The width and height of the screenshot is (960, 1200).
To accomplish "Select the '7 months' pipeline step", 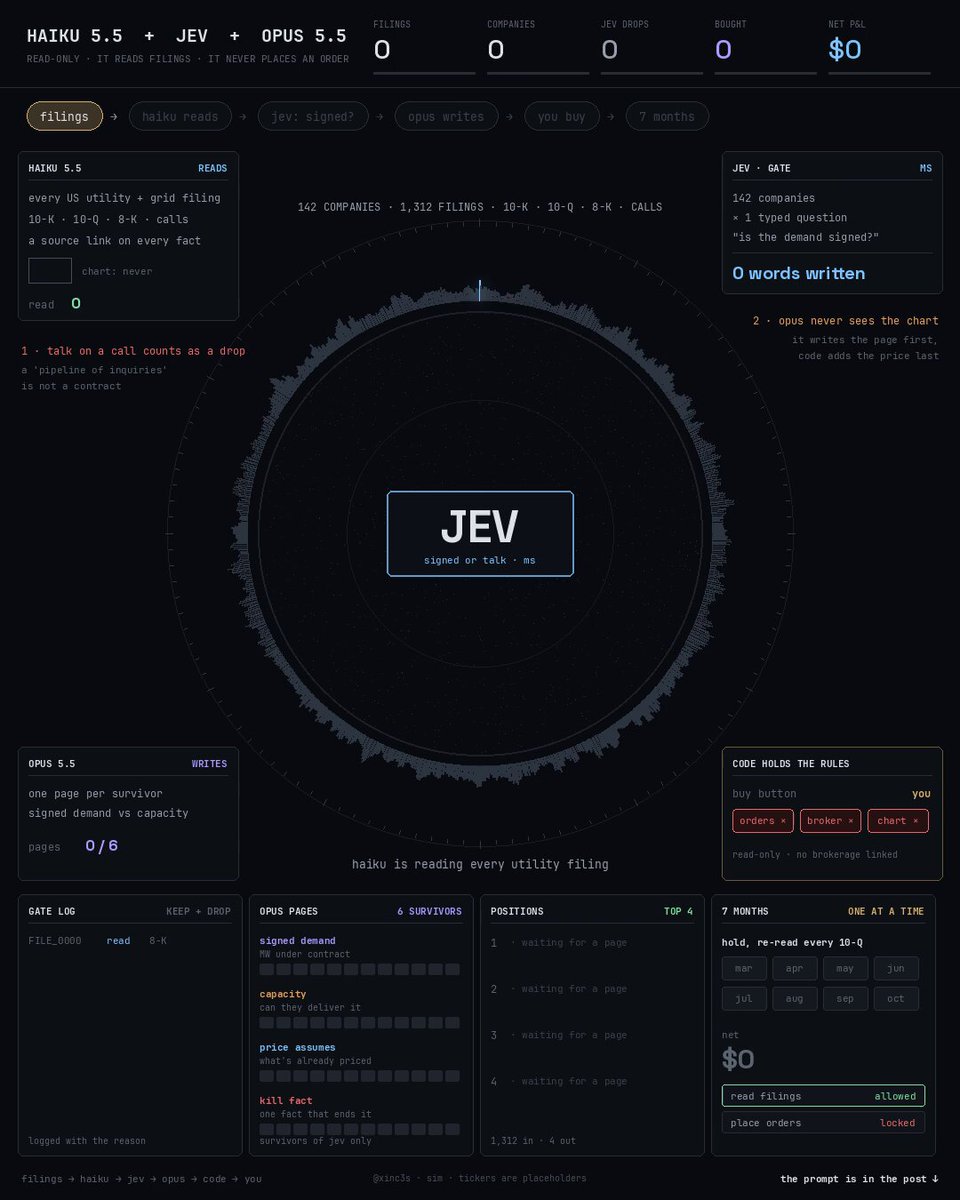I will pos(667,117).
